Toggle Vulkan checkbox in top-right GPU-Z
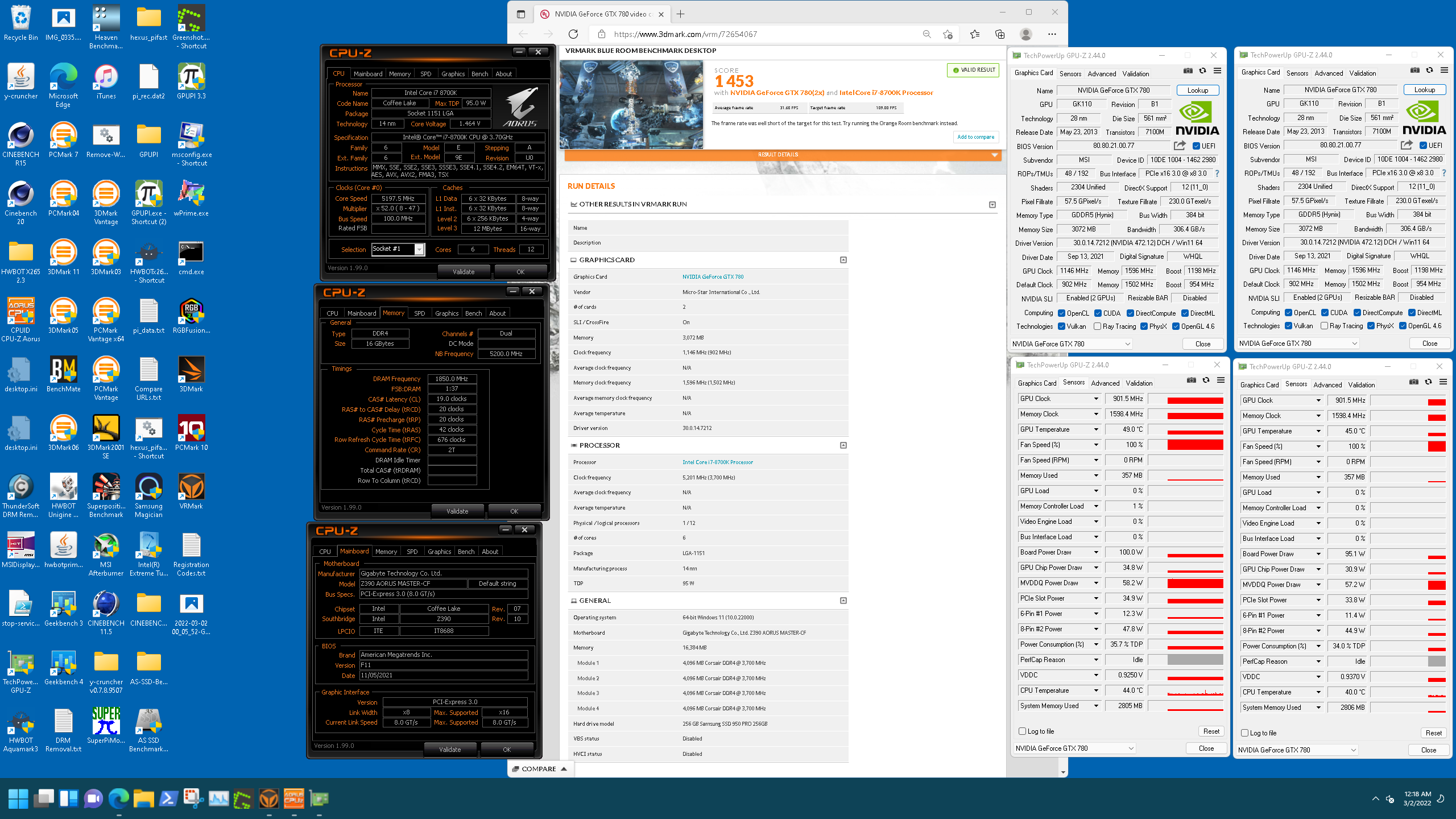 (x=1288, y=326)
